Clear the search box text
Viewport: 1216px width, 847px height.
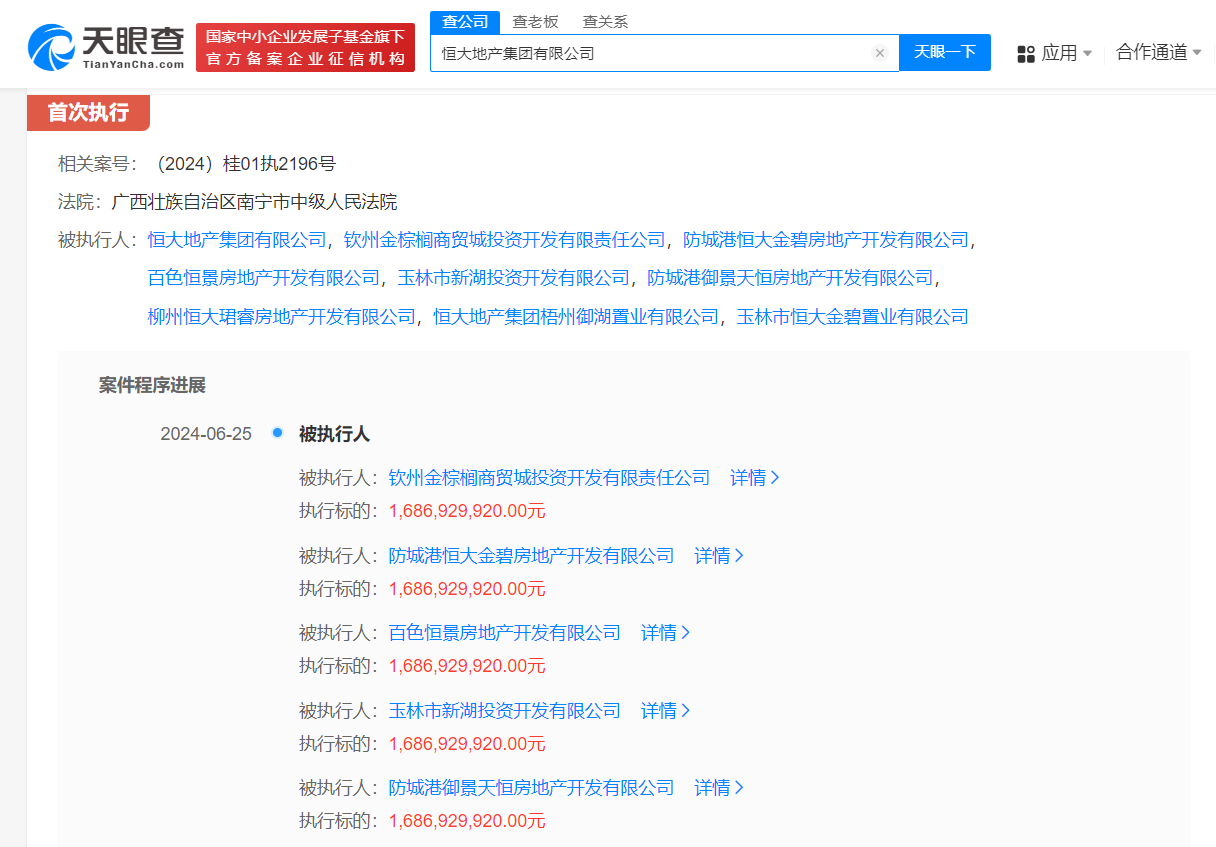click(879, 53)
